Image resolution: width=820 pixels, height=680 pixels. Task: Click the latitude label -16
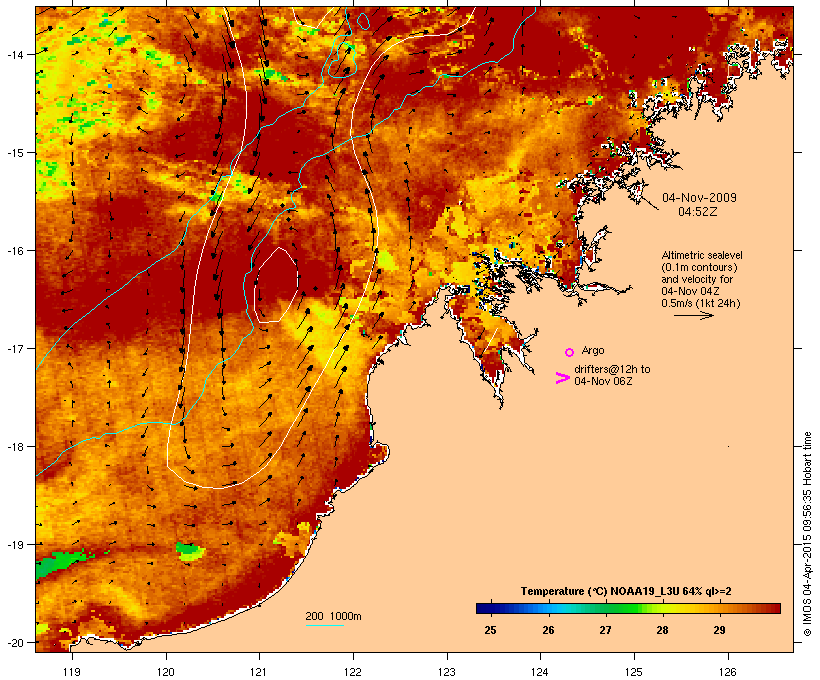tap(14, 251)
